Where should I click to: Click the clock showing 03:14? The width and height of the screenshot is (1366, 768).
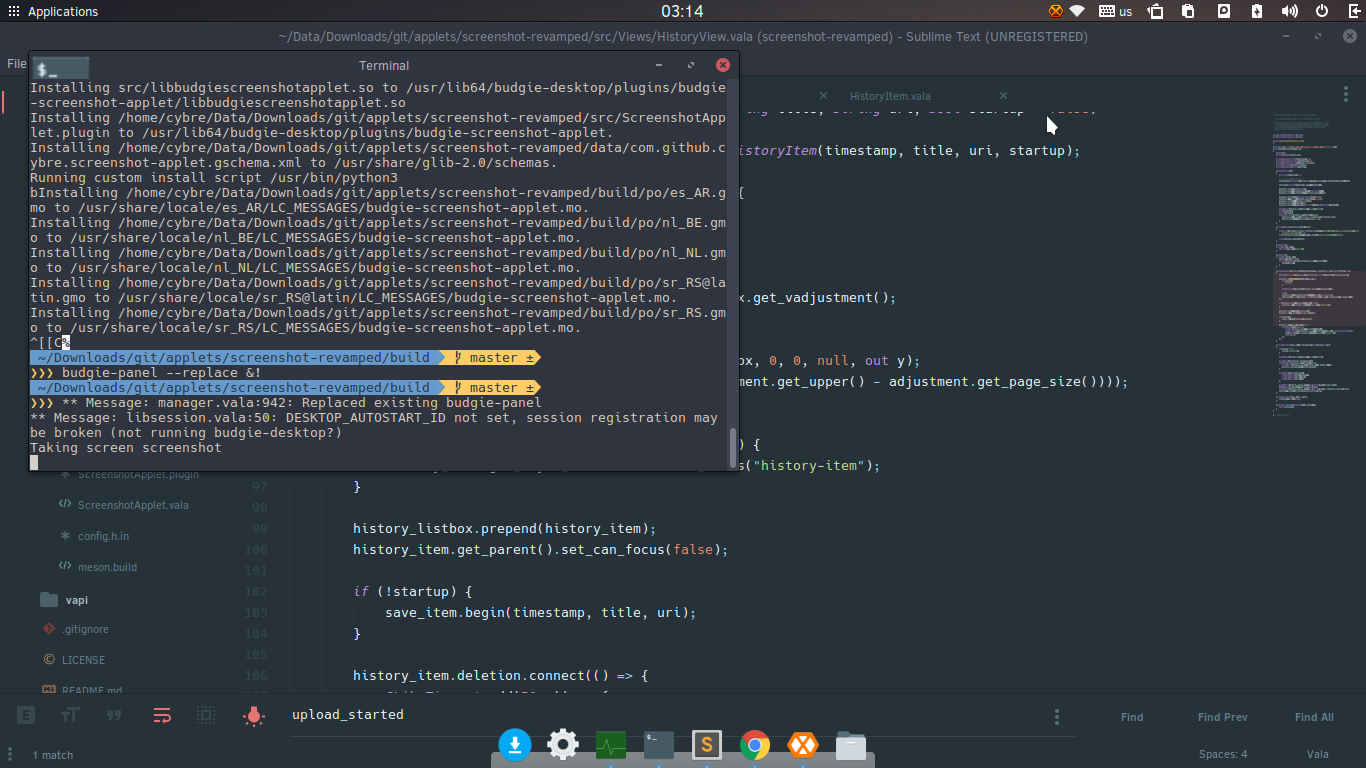pyautogui.click(x=682, y=11)
